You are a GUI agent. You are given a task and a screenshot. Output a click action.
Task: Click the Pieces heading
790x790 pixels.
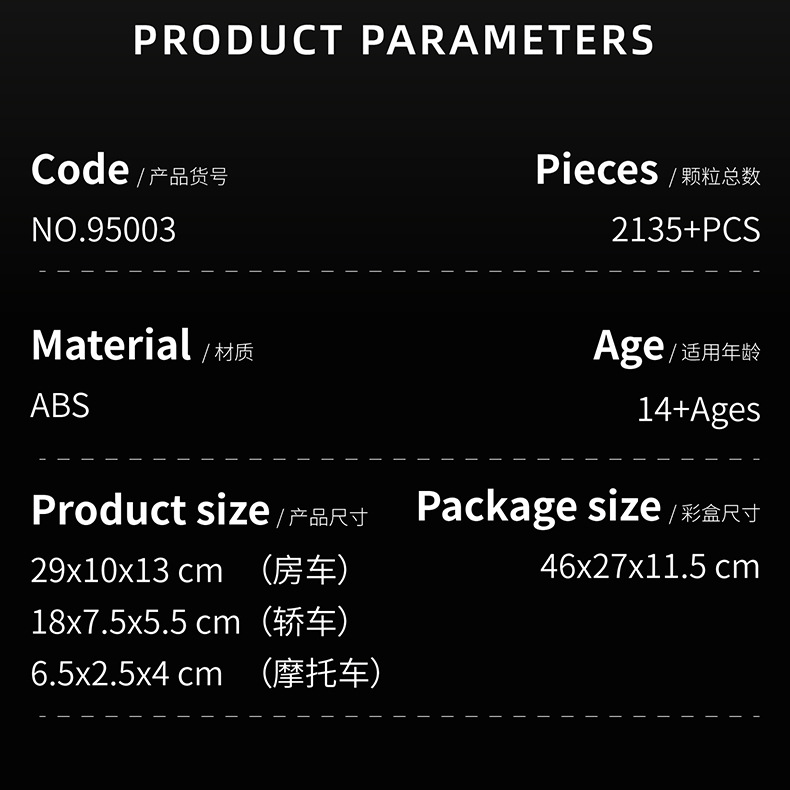pos(596,171)
